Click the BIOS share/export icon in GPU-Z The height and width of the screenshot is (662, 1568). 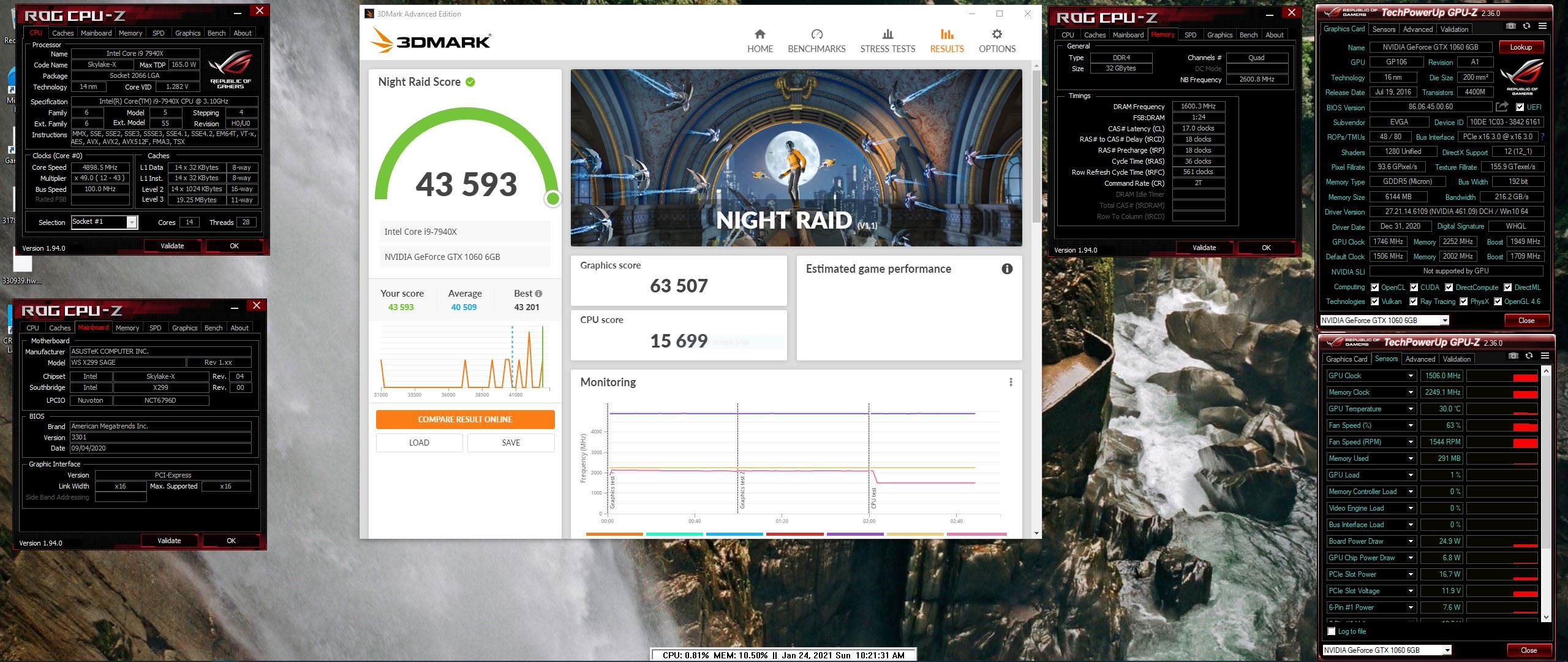pos(1502,107)
